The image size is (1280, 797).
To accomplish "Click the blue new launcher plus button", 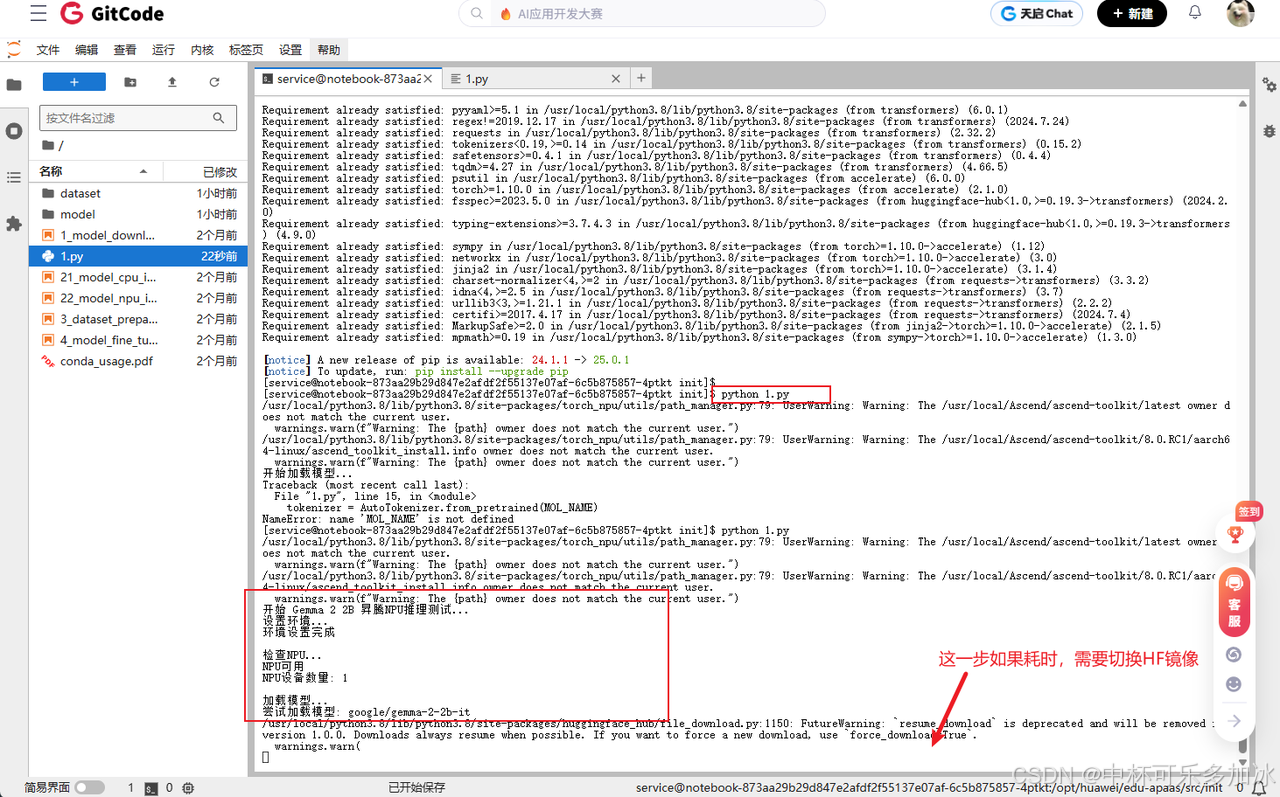I will pos(74,82).
